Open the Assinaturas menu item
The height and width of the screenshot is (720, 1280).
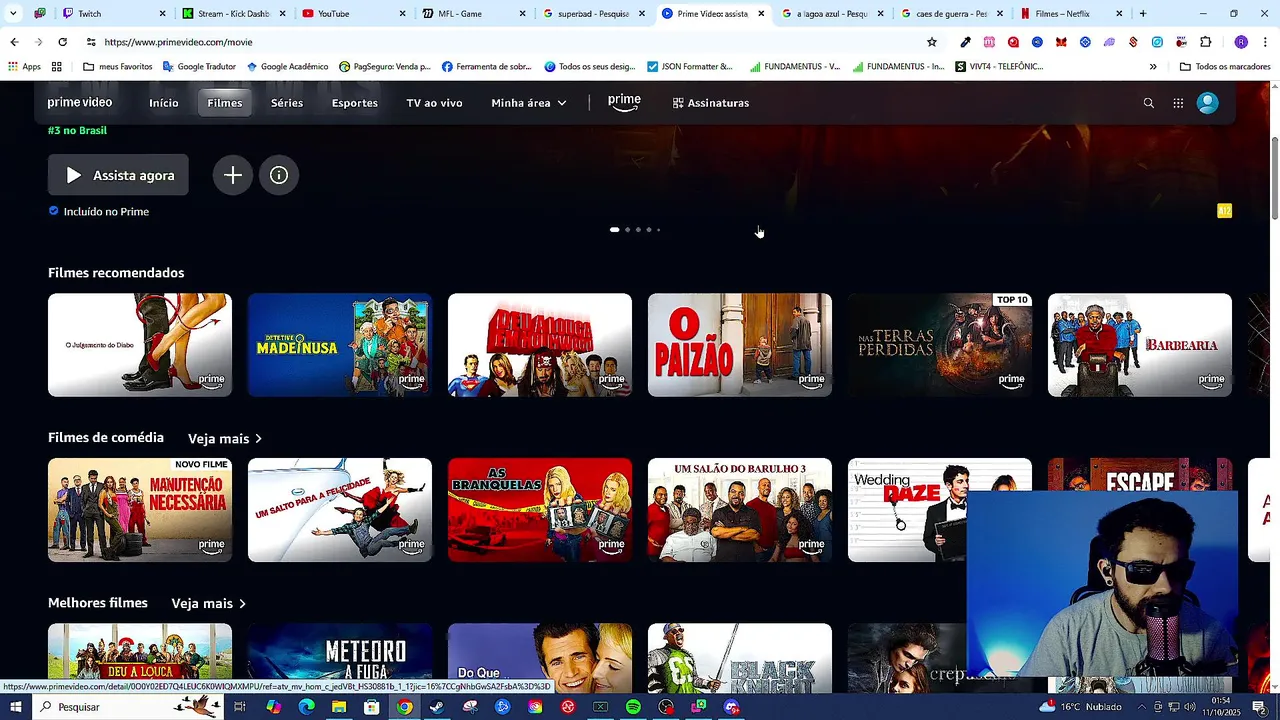coord(711,103)
